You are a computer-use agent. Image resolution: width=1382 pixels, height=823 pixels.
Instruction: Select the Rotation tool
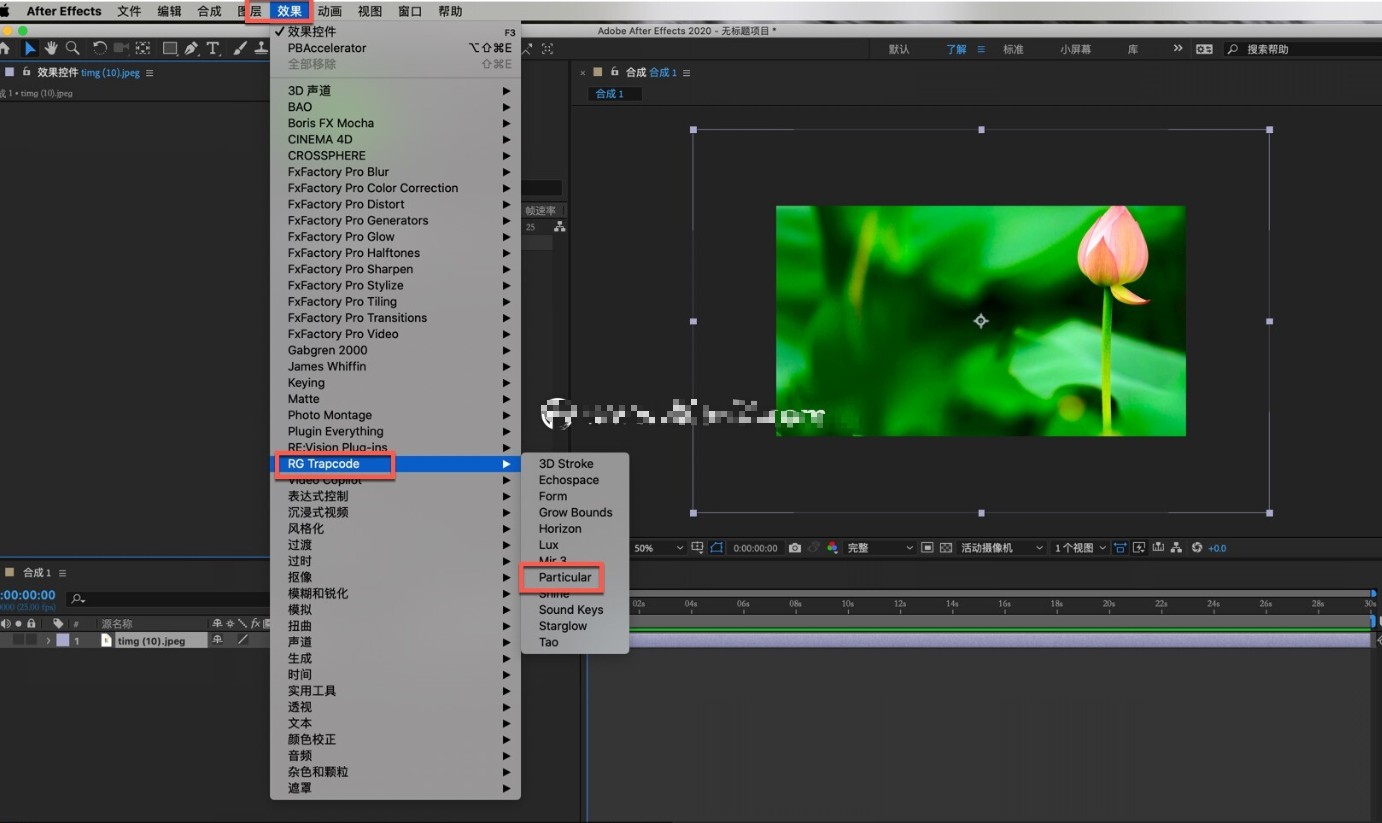(x=99, y=48)
